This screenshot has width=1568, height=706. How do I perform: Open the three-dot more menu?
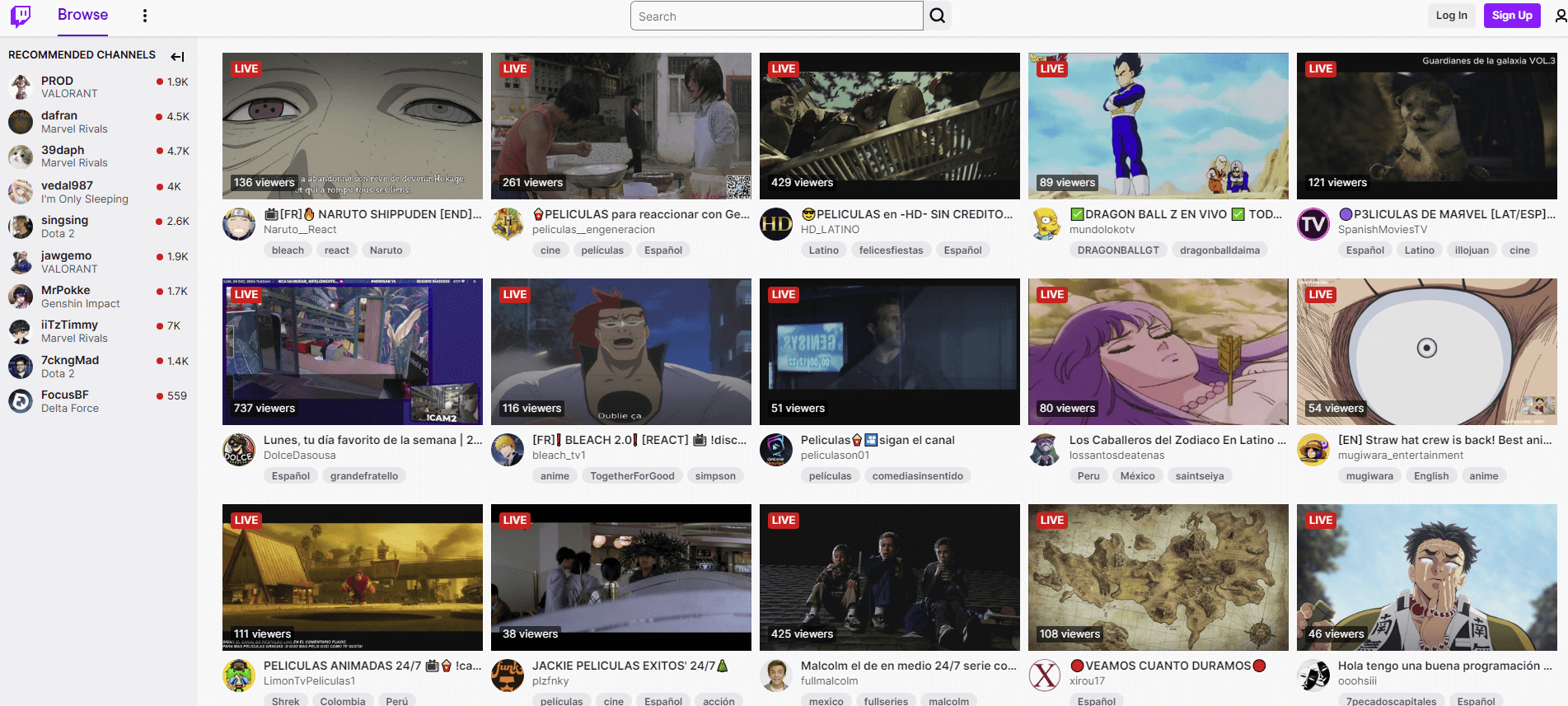click(145, 16)
